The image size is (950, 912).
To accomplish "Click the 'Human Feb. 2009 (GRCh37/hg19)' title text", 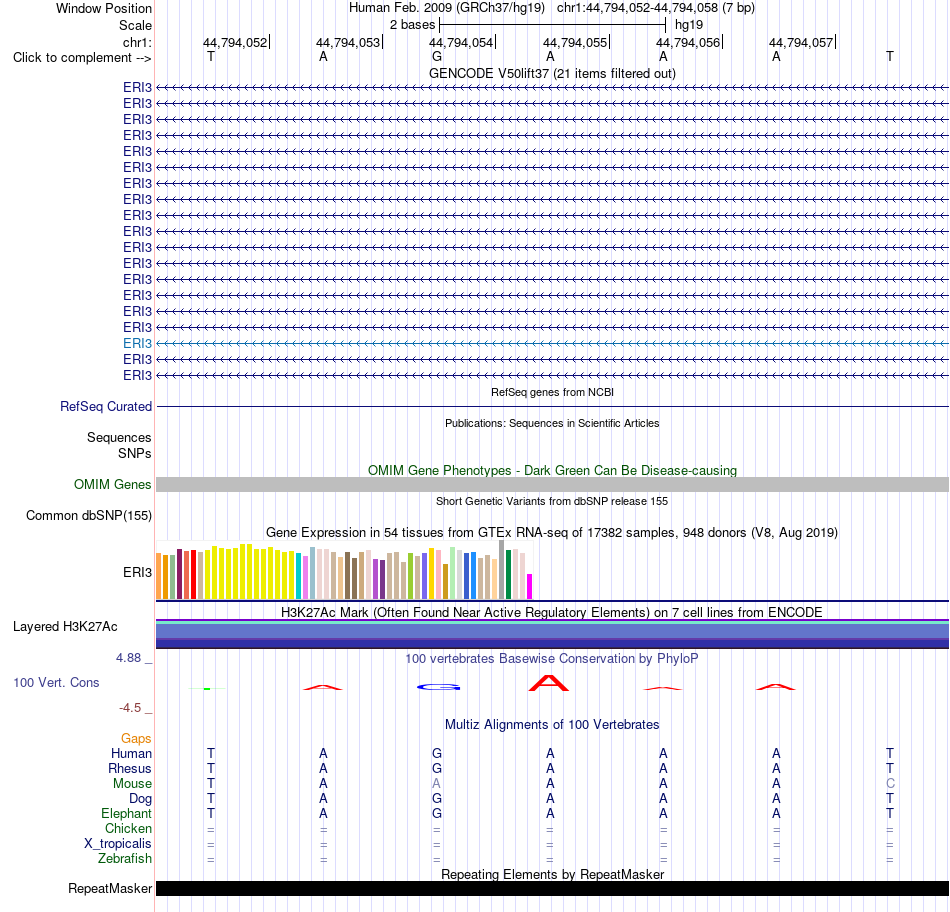I will [447, 8].
